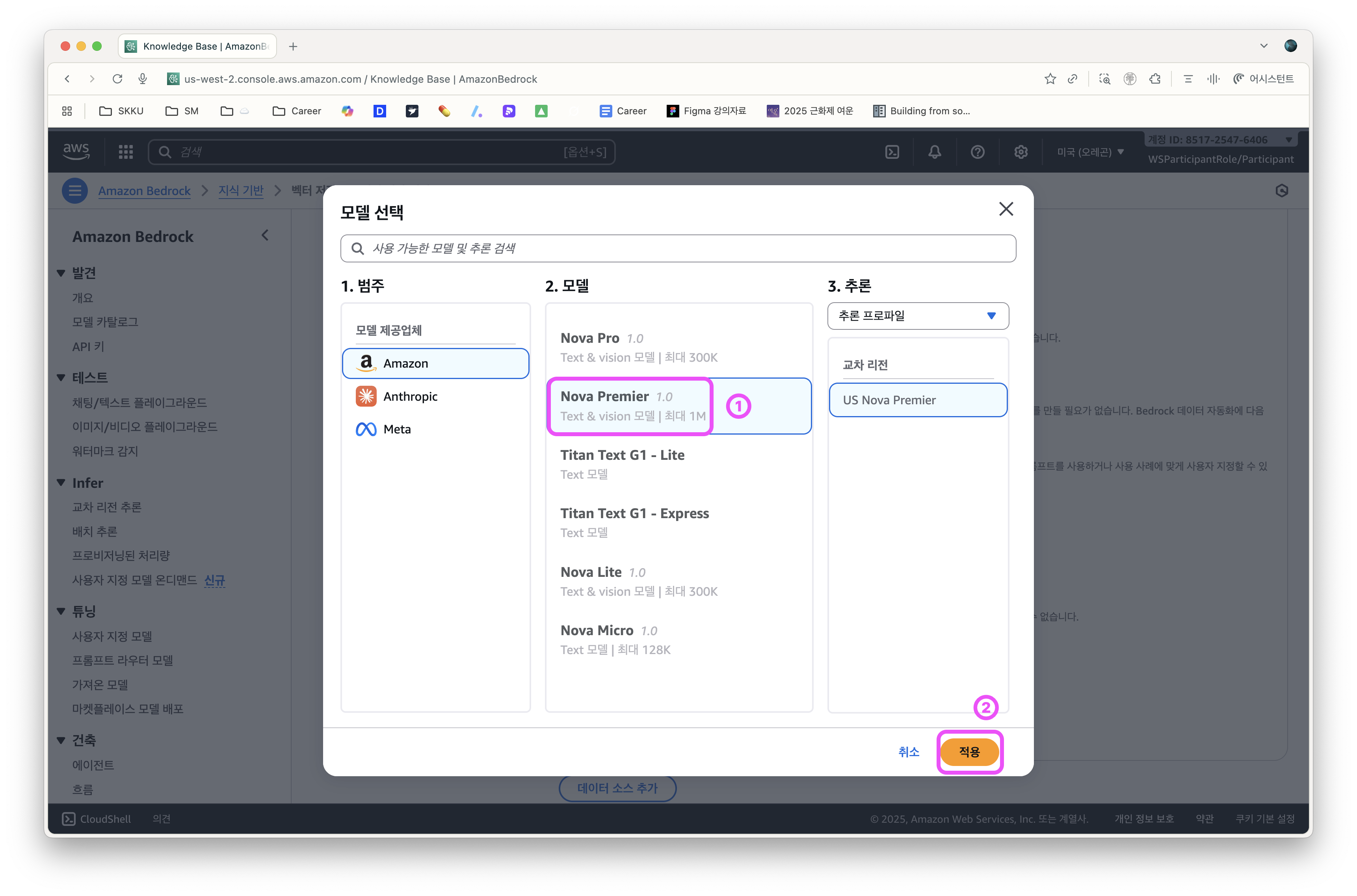This screenshot has height=896, width=1357.
Task: Click the three-lines list toolbar icon
Action: (1188, 79)
